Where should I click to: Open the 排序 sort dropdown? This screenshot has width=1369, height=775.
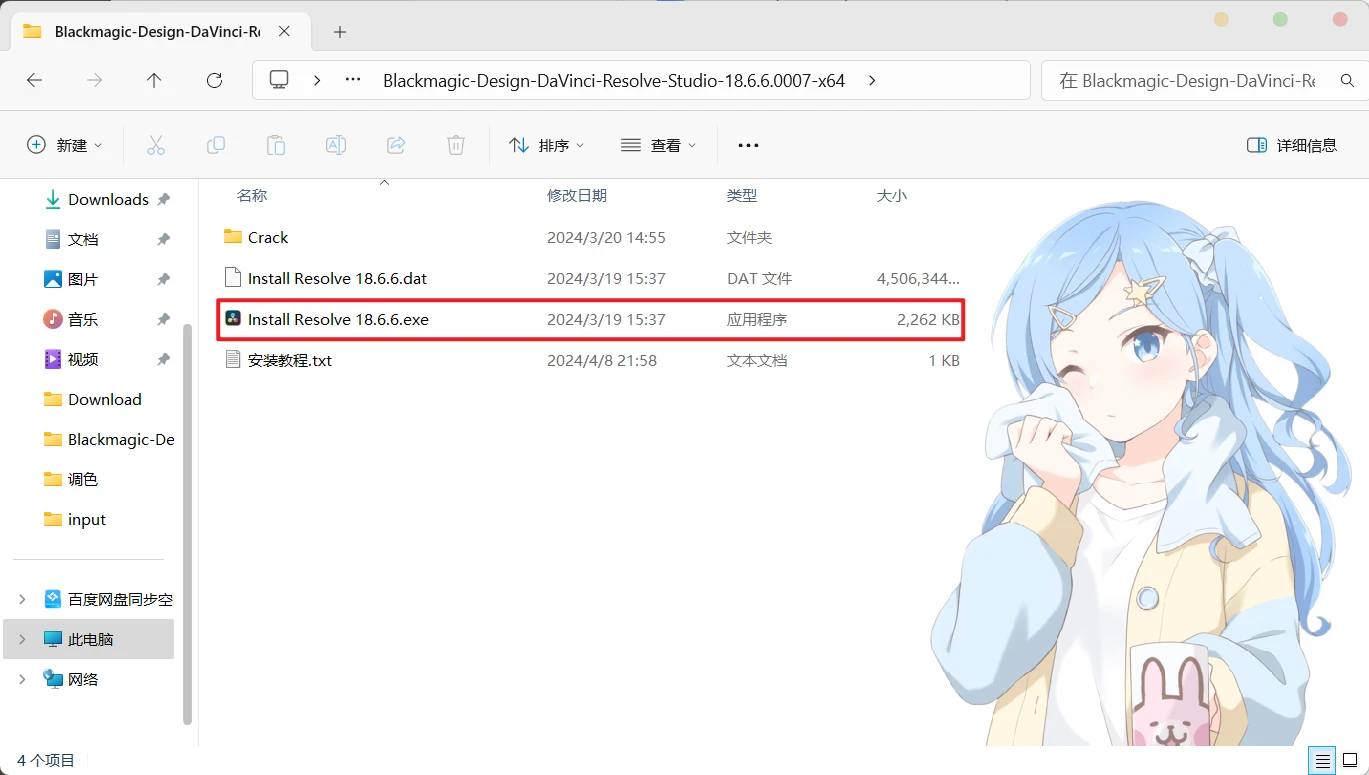pos(546,145)
